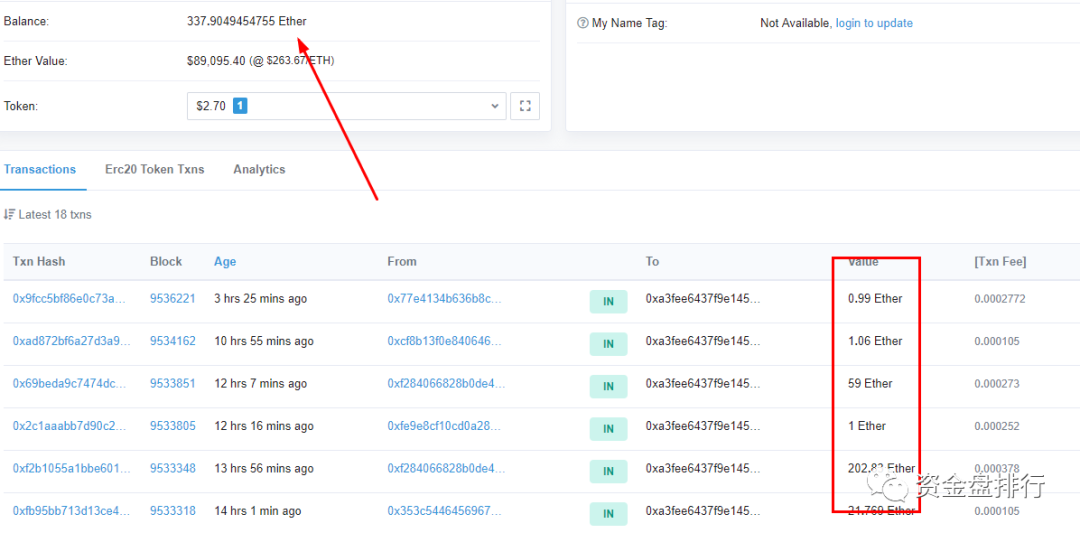Image resolution: width=1080 pixels, height=533 pixels.
Task: Open block 9536221
Action: pyautogui.click(x=173, y=299)
